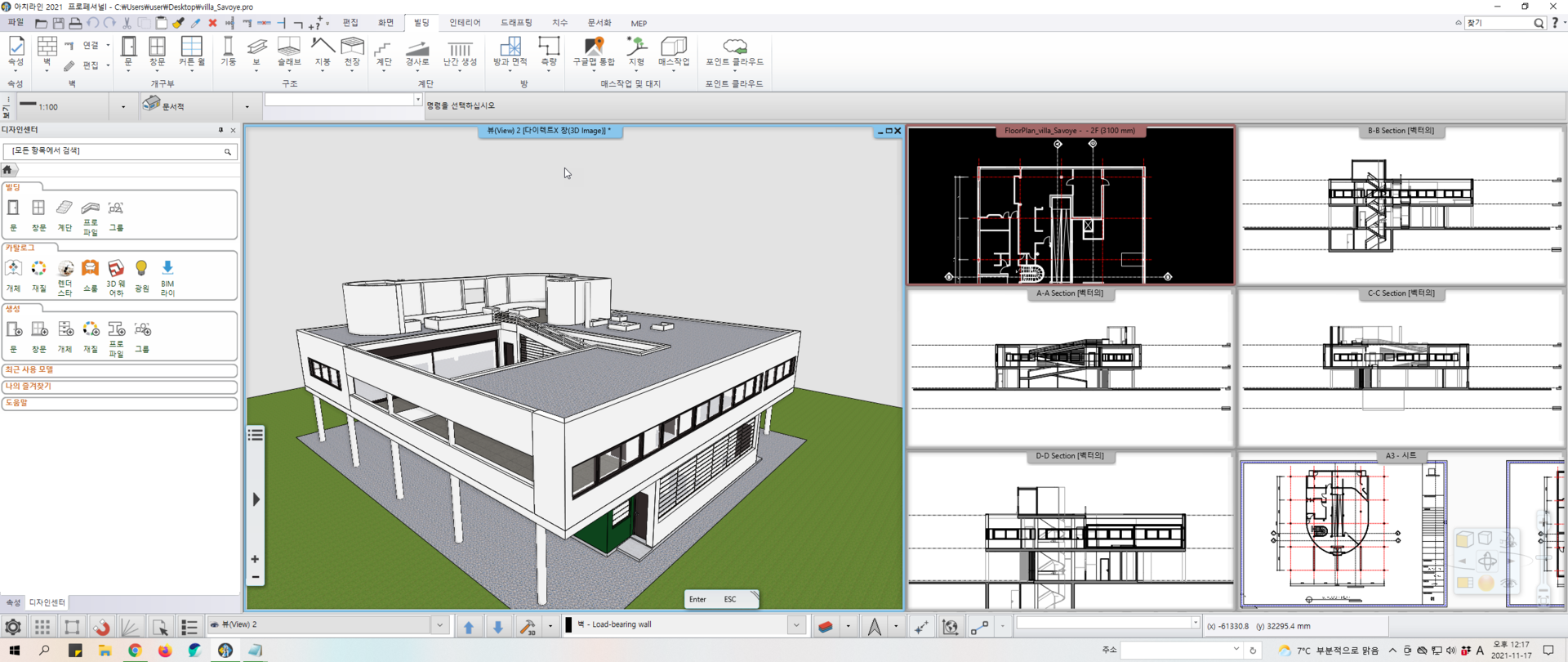Image resolution: width=1568 pixels, height=662 pixels.
Task: Expand the 연결 (Connect) wall dropdown
Action: click(x=108, y=45)
